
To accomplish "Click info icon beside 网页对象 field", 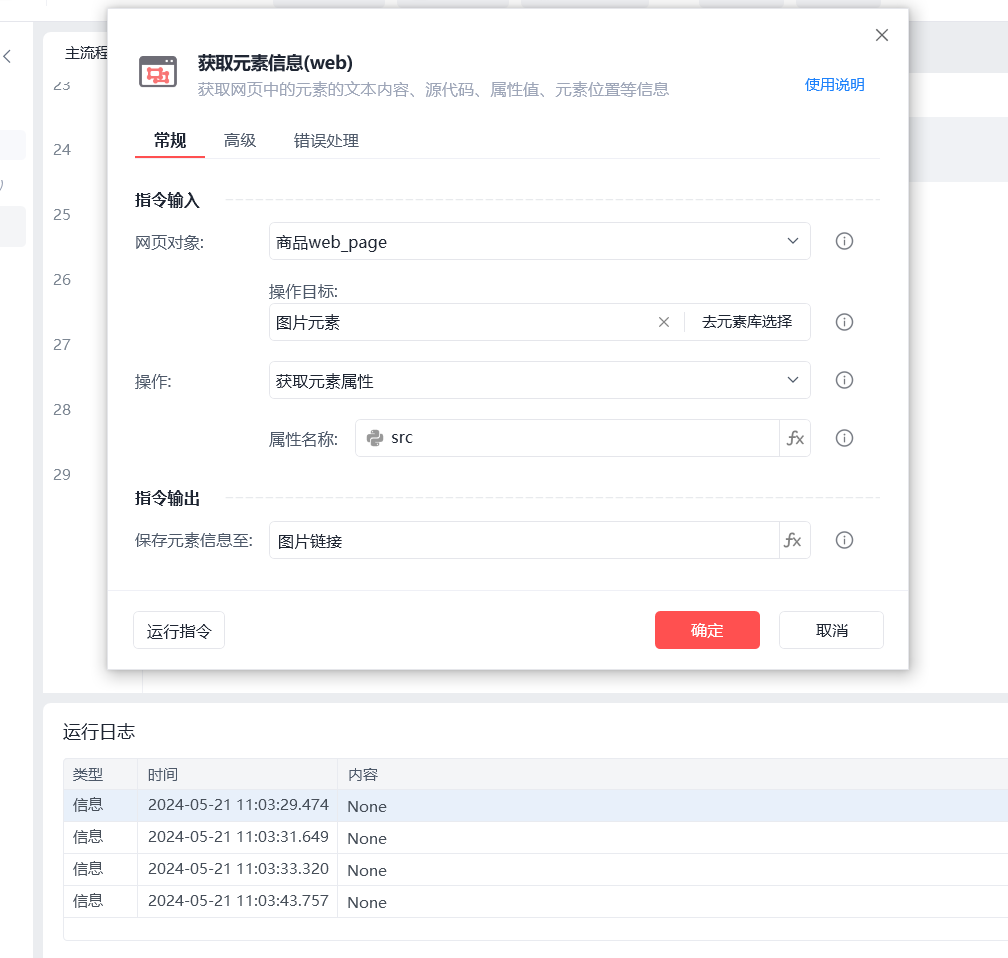I will (x=843, y=241).
